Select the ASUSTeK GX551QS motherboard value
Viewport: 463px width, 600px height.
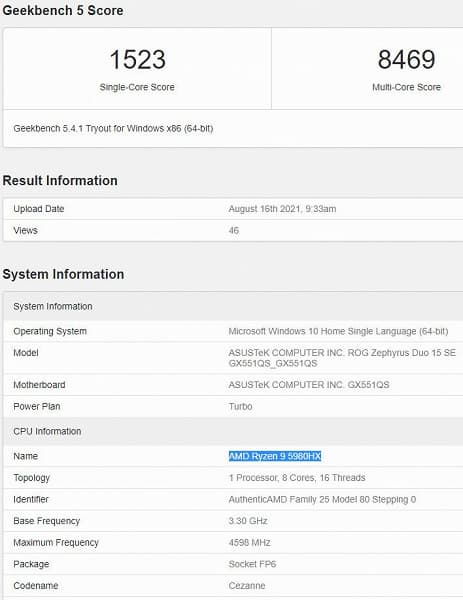(x=309, y=385)
